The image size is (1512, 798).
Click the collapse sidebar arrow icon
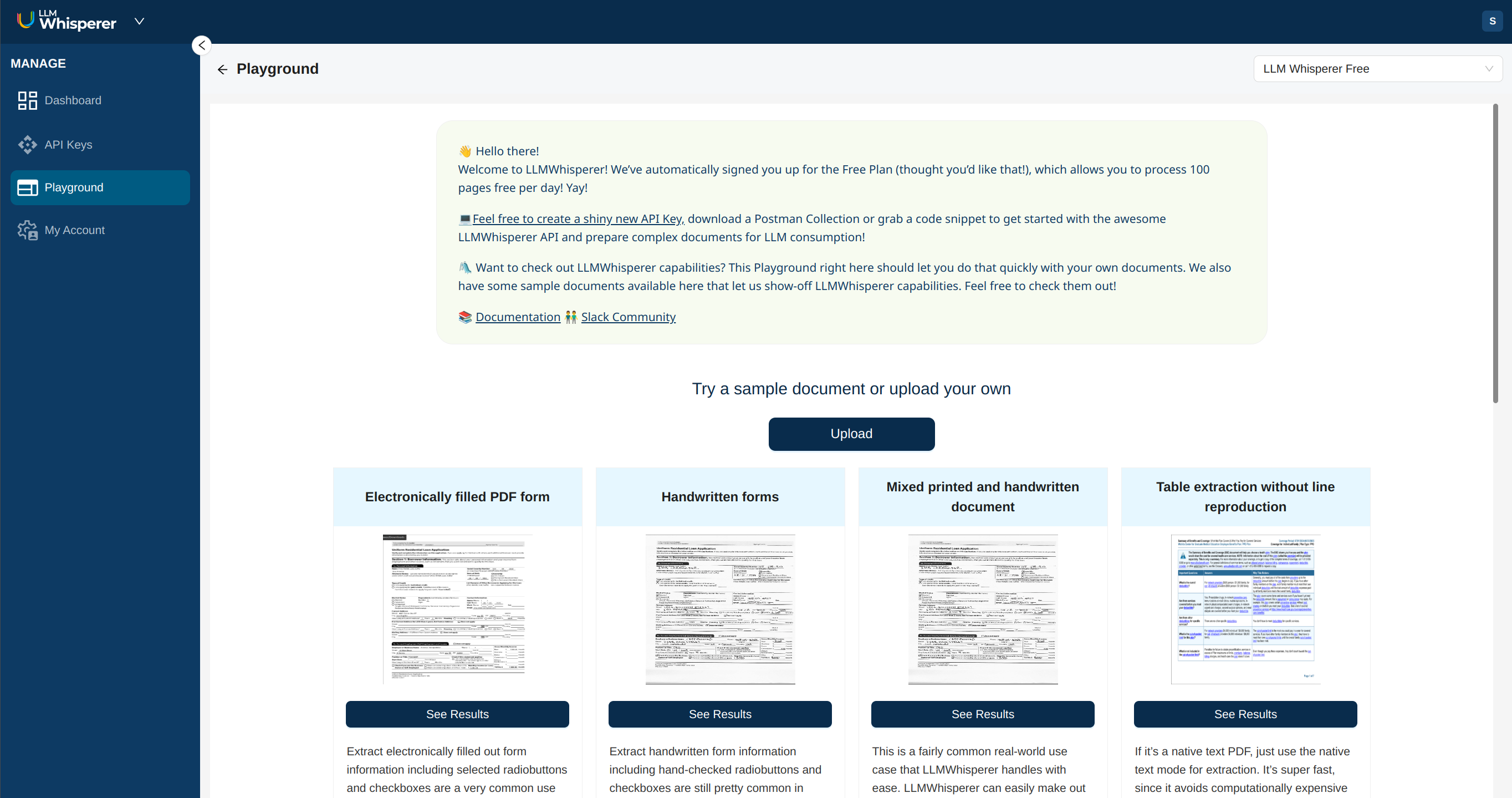click(x=201, y=45)
